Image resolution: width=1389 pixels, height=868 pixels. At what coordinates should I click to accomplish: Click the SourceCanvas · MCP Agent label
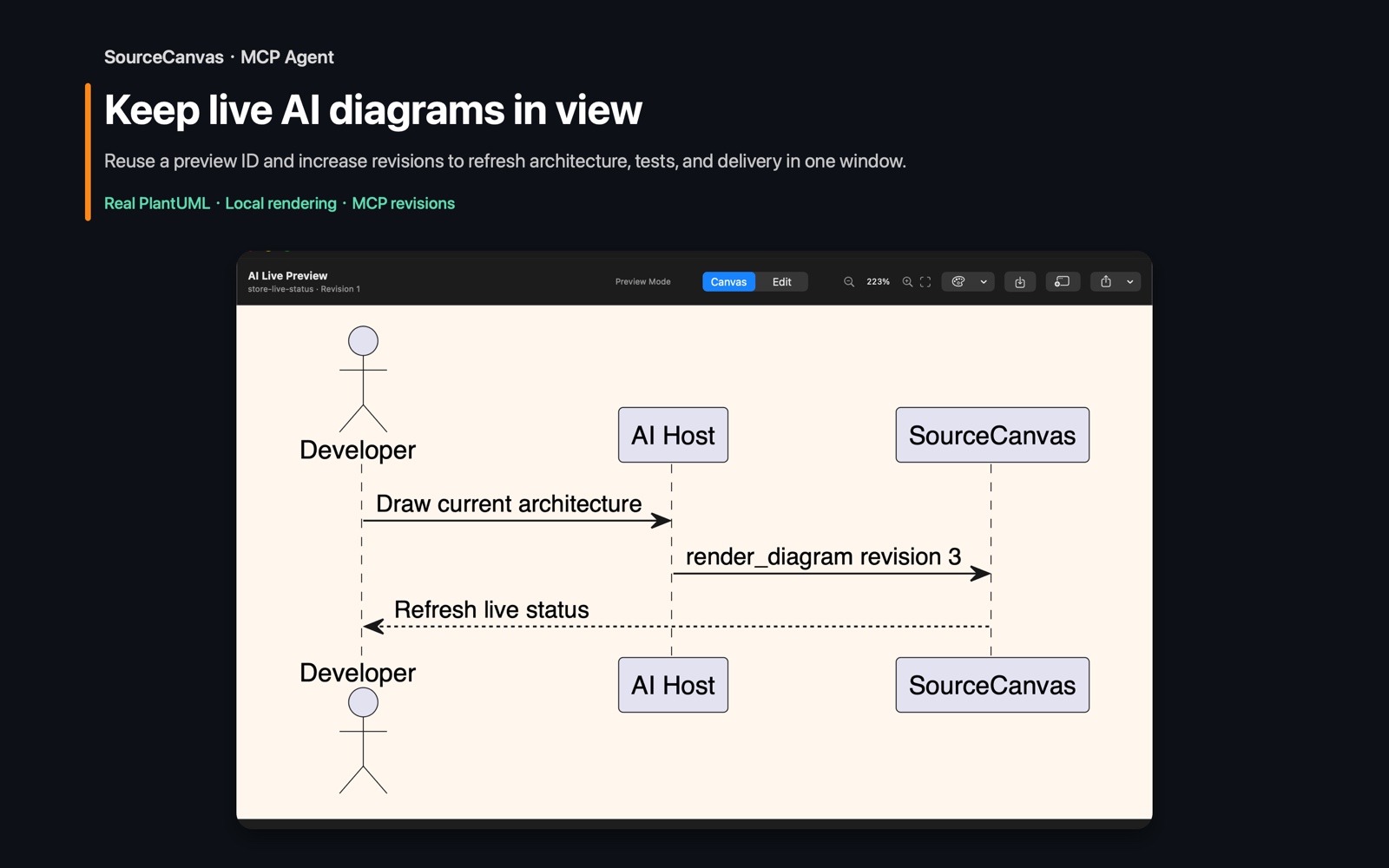pos(219,57)
